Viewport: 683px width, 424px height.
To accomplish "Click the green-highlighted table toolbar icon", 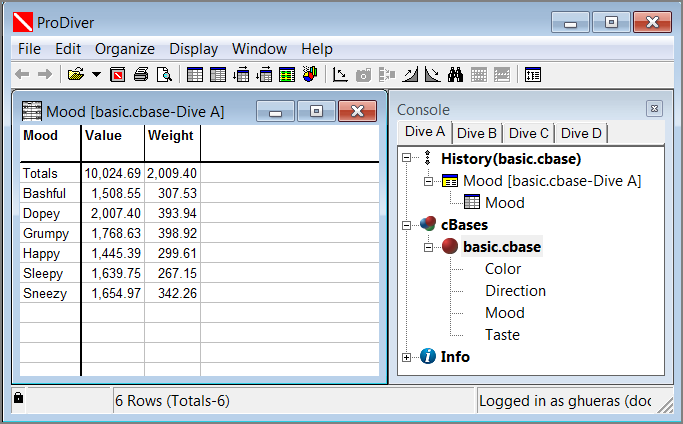I will (287, 74).
